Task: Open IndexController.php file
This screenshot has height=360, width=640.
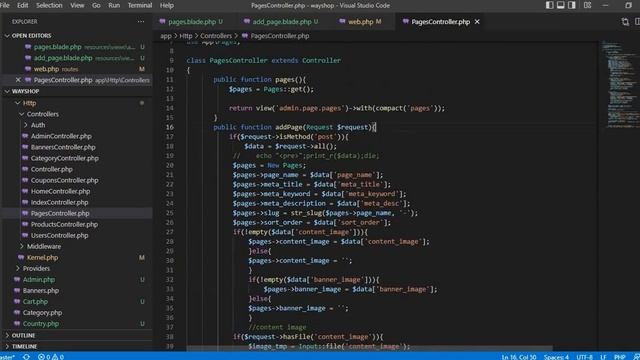Action: pos(77,202)
